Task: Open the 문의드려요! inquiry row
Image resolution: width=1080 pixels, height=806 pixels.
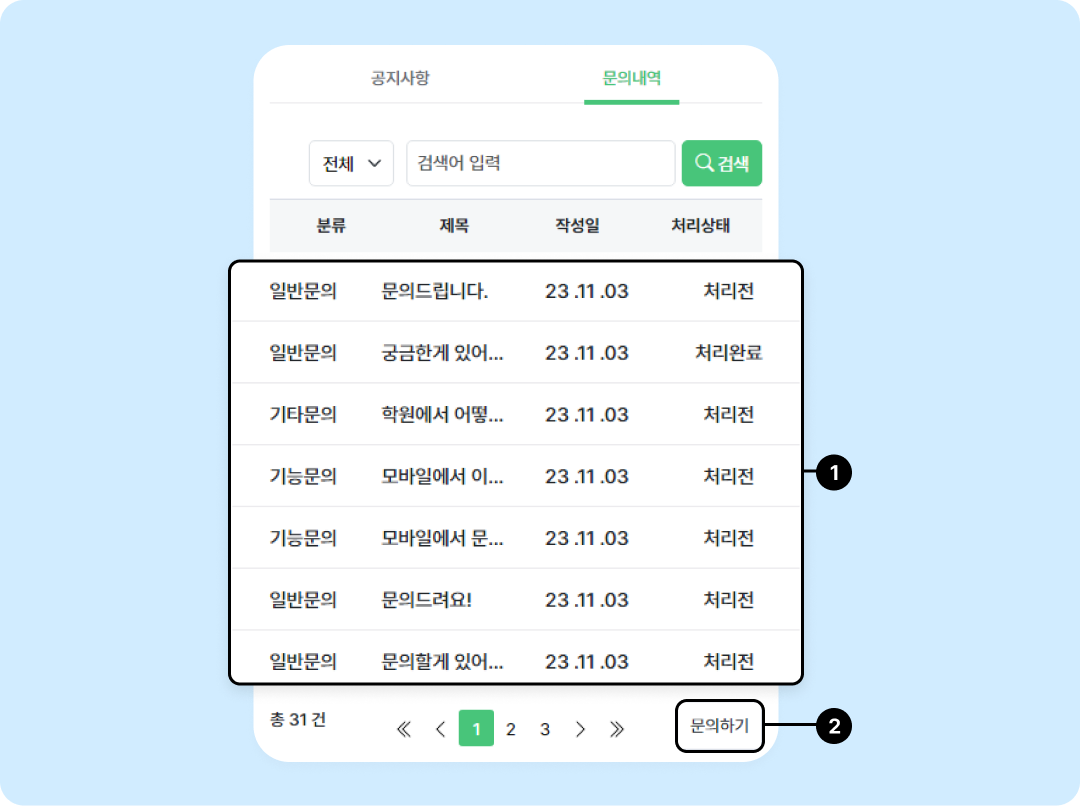Action: (516, 599)
